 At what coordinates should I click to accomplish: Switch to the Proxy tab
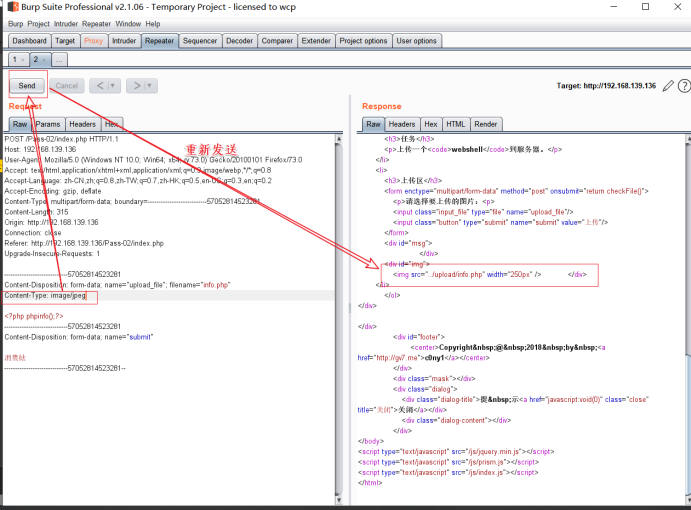pos(93,41)
